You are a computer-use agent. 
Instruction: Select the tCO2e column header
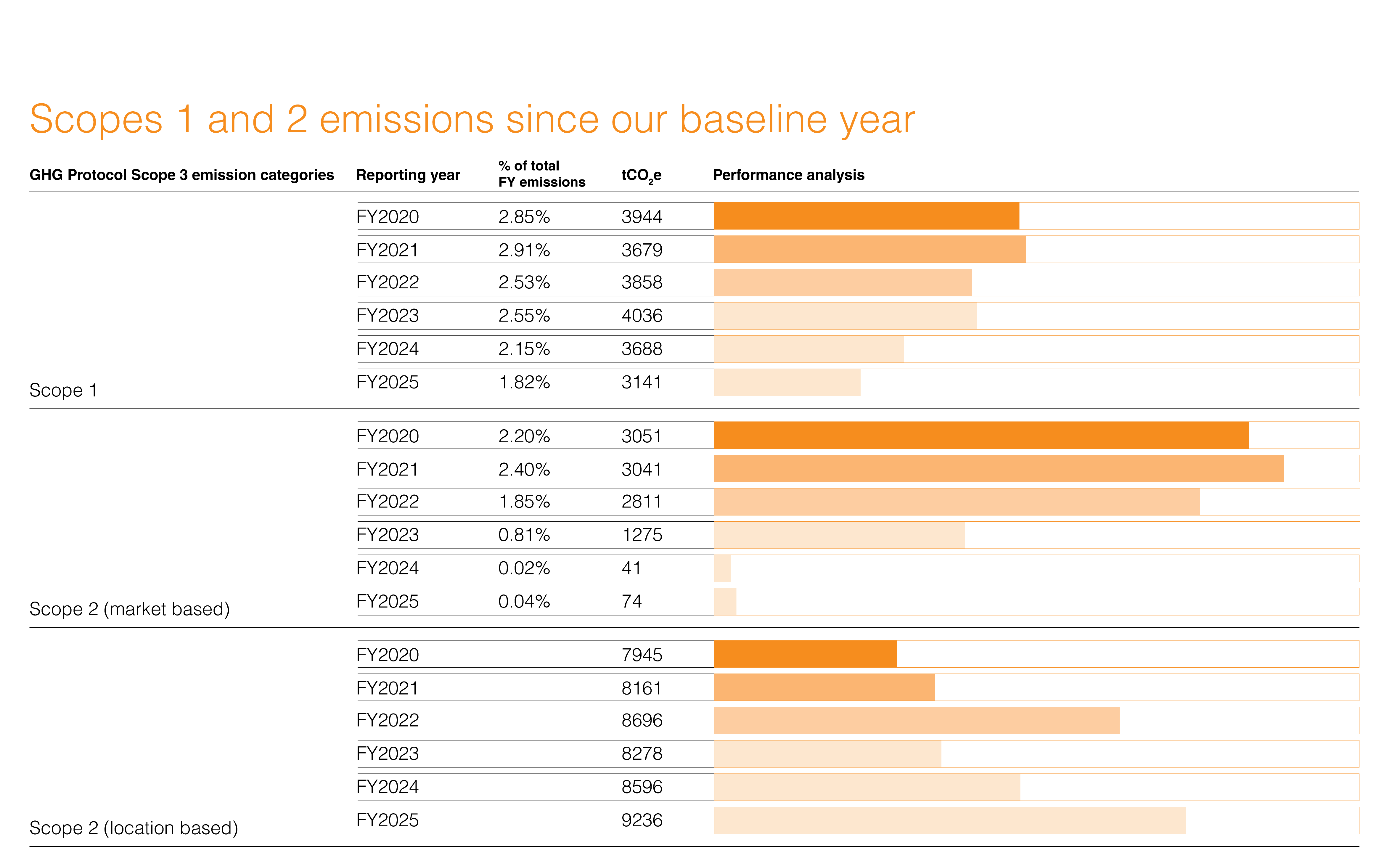point(641,175)
